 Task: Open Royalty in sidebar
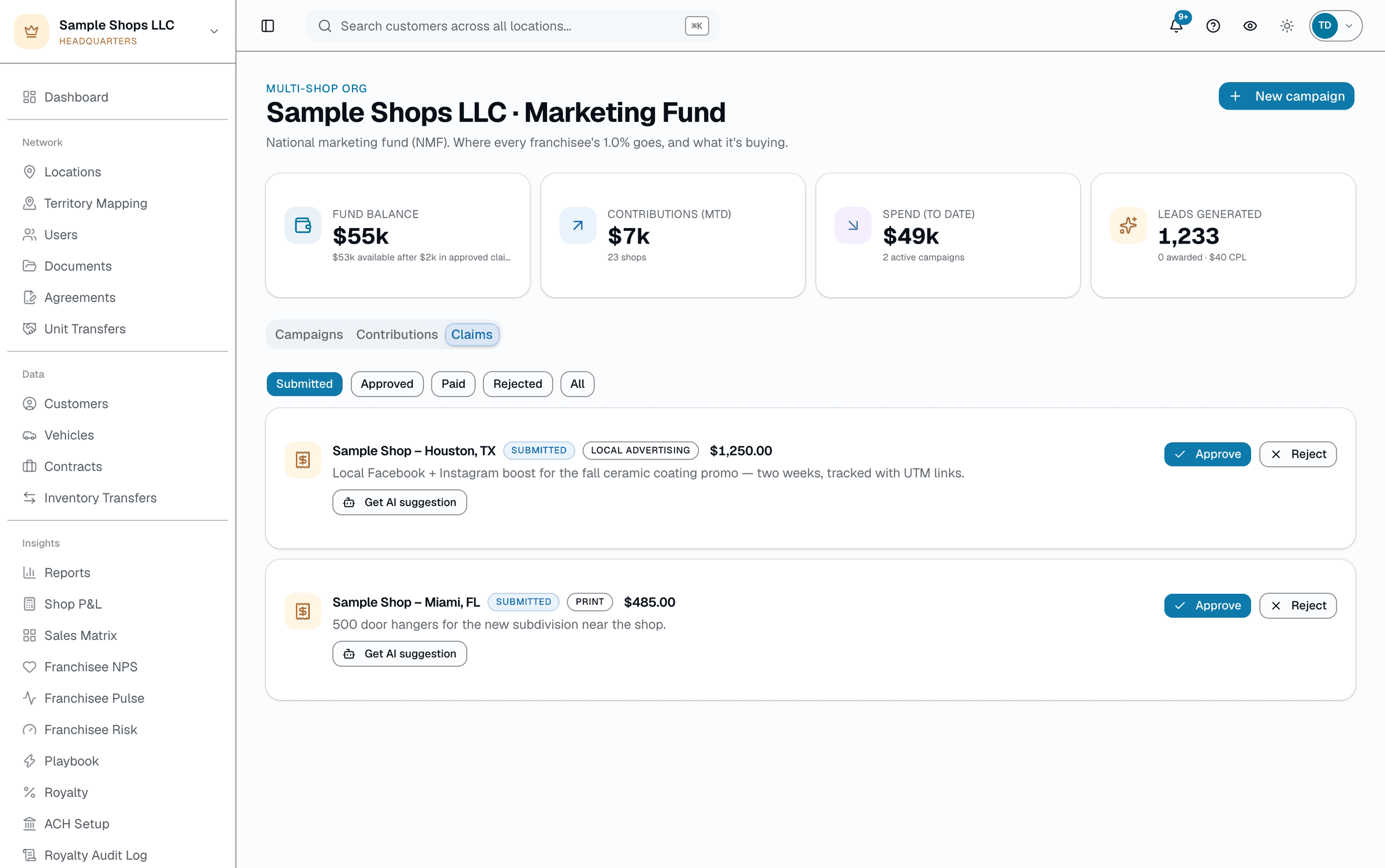pyautogui.click(x=118, y=792)
